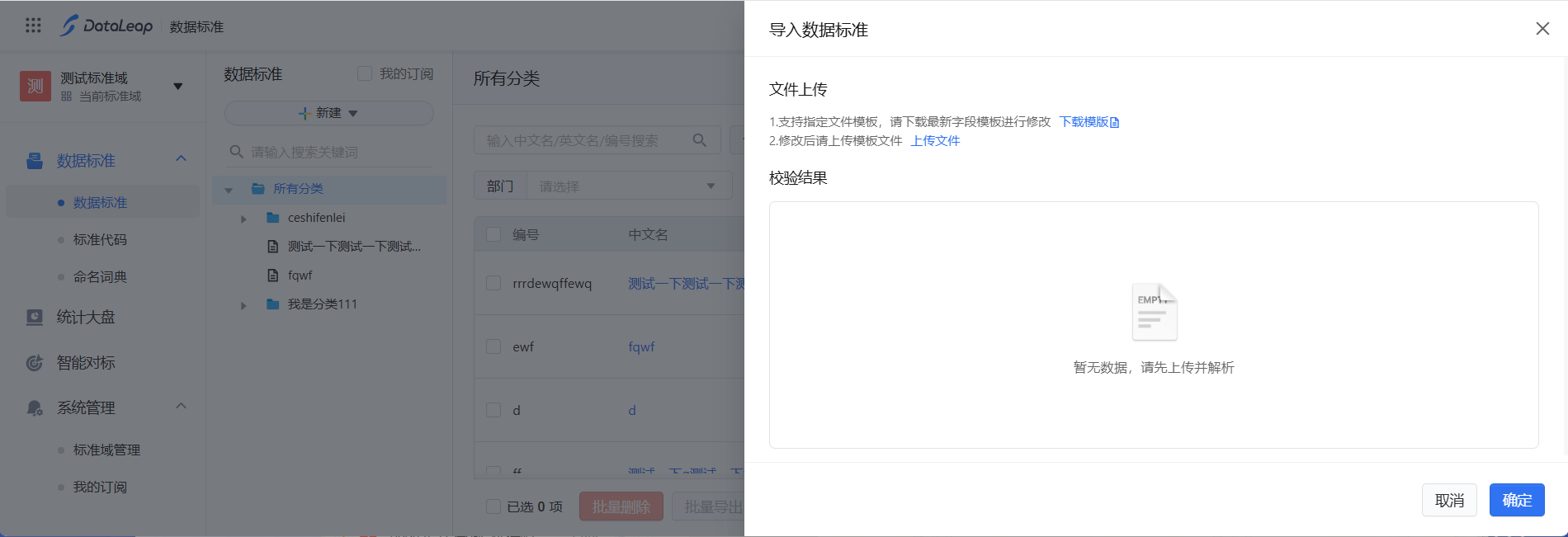Check the d row checkbox

494,410
